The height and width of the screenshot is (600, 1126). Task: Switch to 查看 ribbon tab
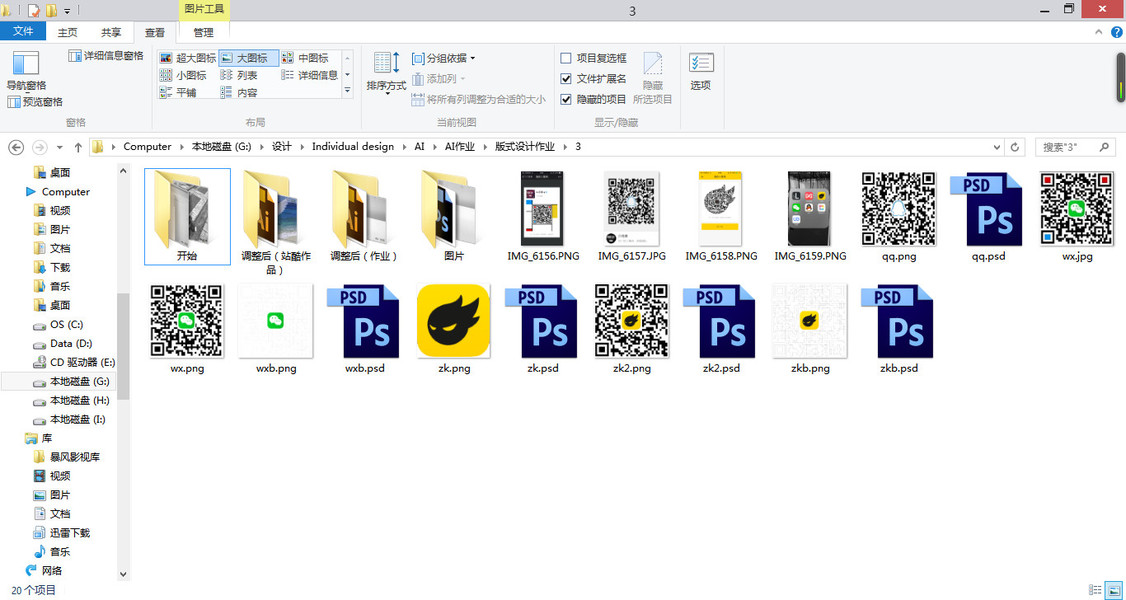point(155,32)
